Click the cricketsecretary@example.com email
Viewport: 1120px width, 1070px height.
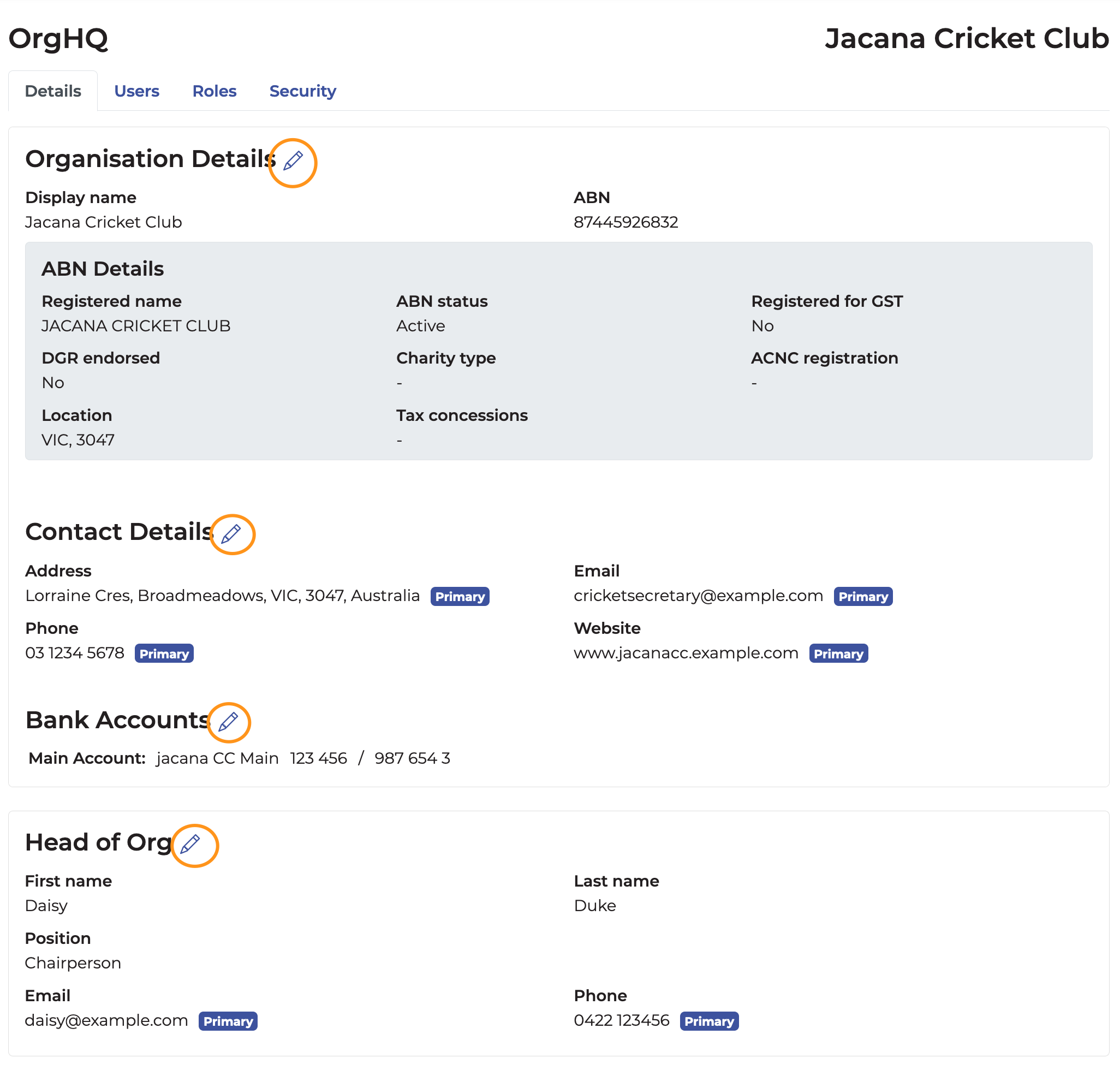tap(698, 596)
